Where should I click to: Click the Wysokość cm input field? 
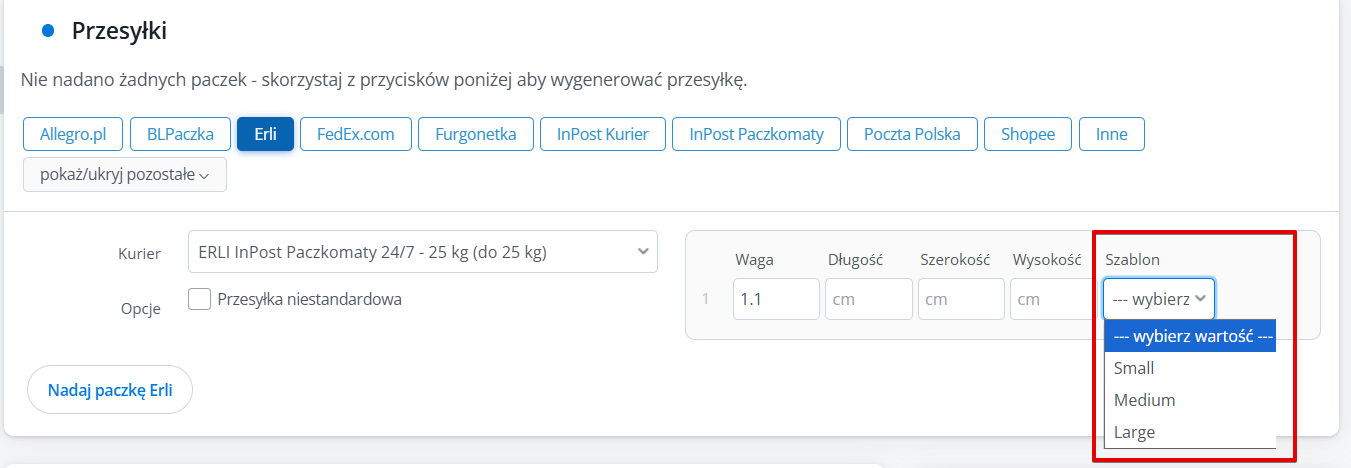(1052, 299)
